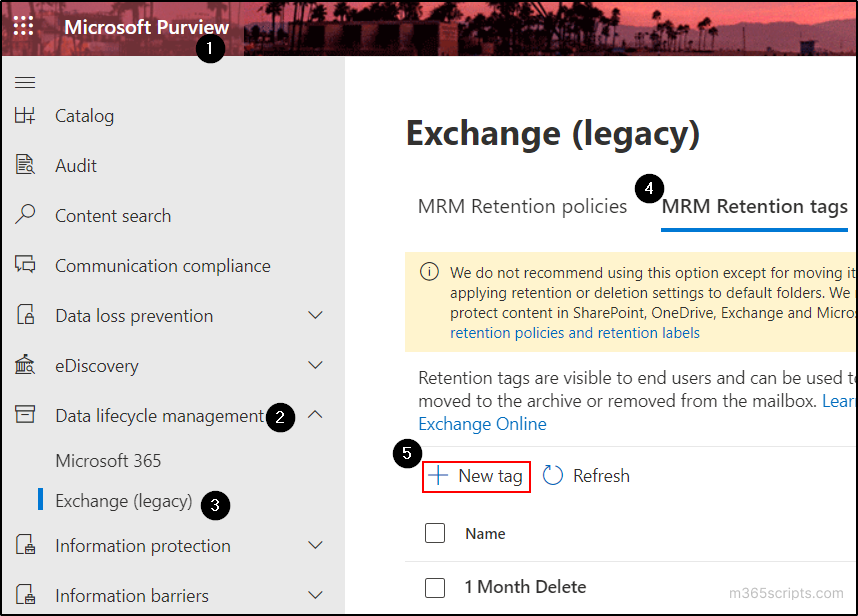
Task: Open the 1 Month Delete tag
Action: click(x=525, y=587)
